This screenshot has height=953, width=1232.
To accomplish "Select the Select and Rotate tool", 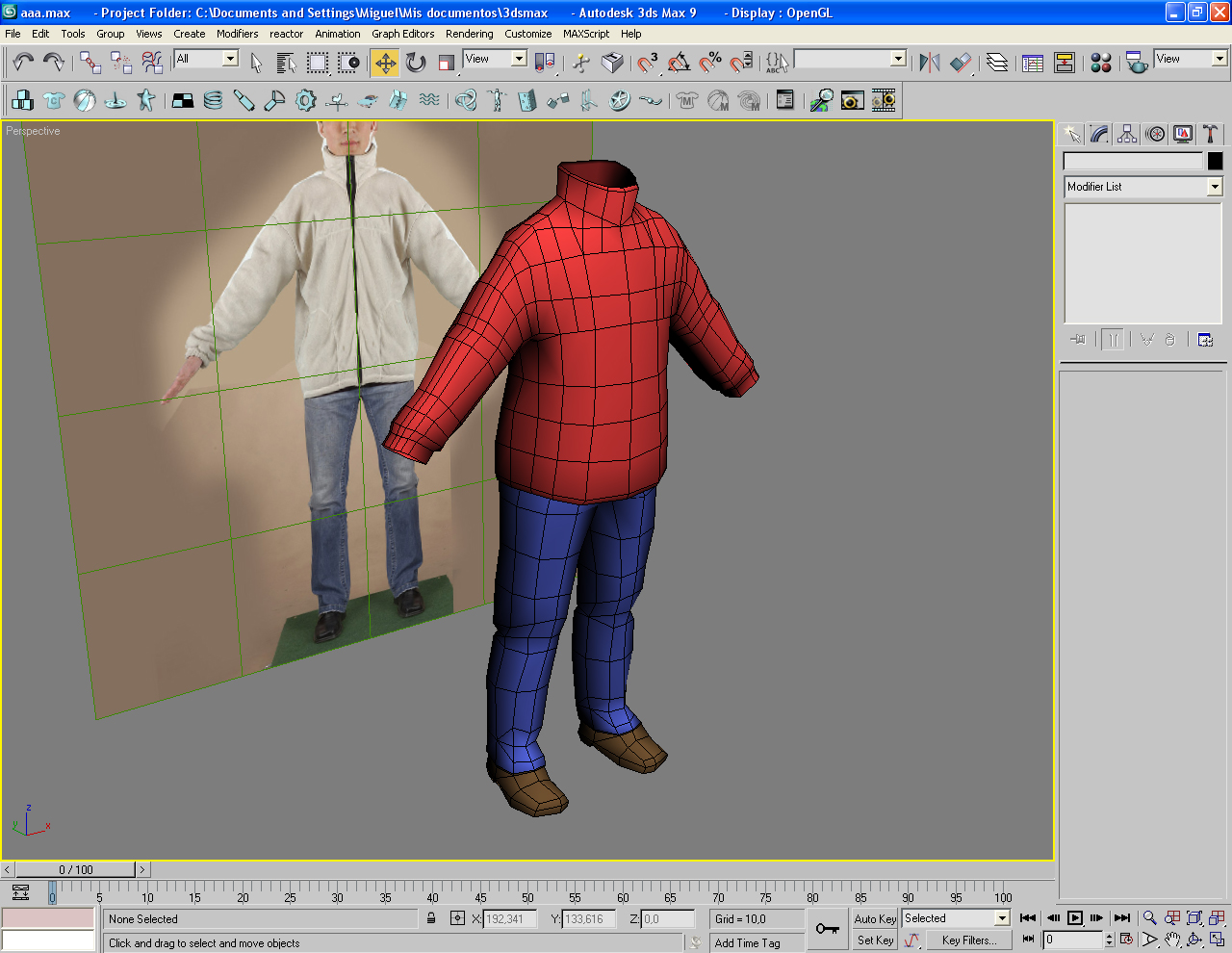I will [416, 63].
